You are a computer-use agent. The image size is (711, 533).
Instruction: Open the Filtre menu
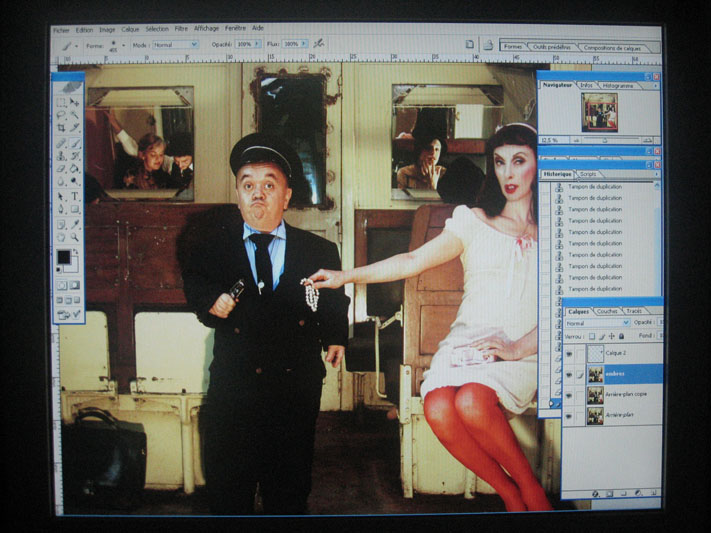181,29
